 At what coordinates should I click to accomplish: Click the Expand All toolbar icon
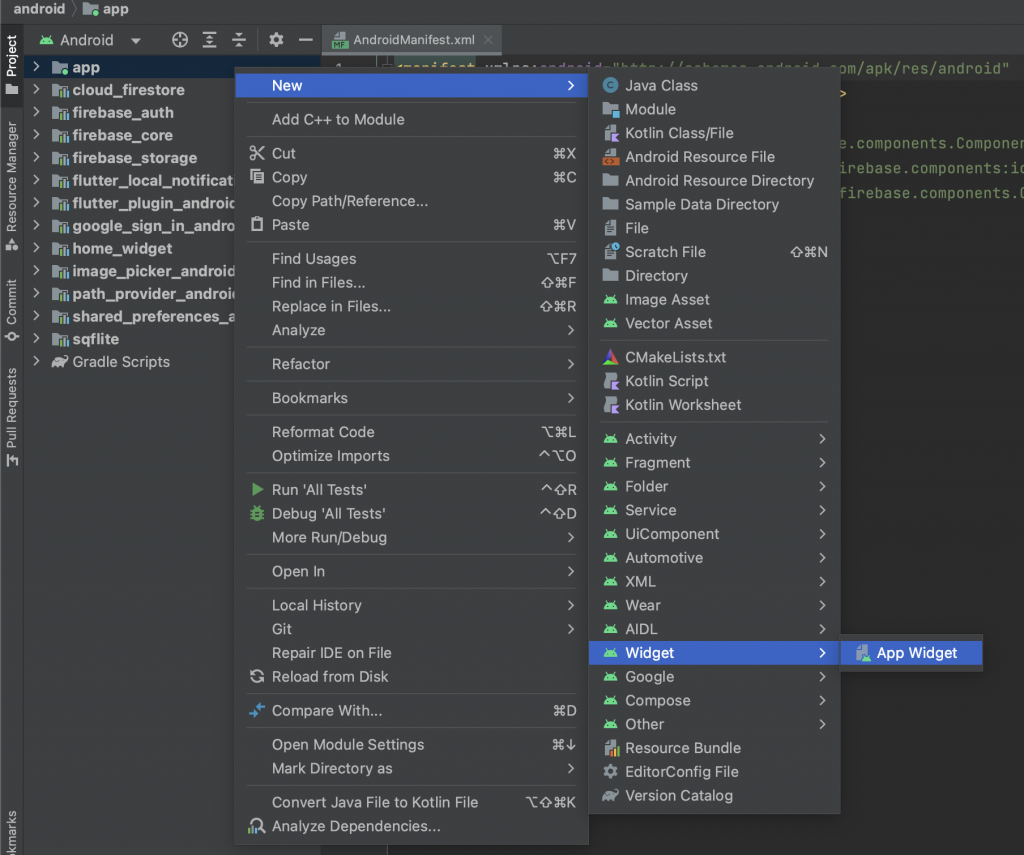(210, 40)
